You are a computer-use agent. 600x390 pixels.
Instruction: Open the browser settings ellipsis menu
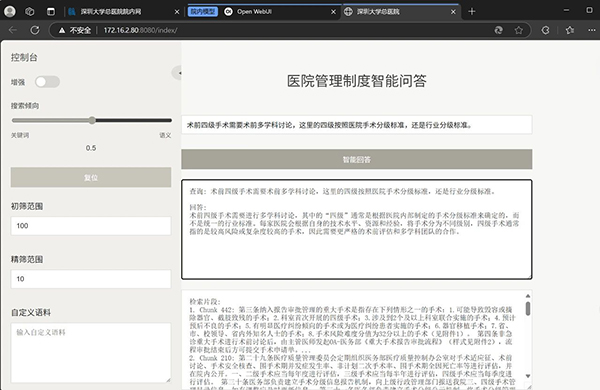592,30
